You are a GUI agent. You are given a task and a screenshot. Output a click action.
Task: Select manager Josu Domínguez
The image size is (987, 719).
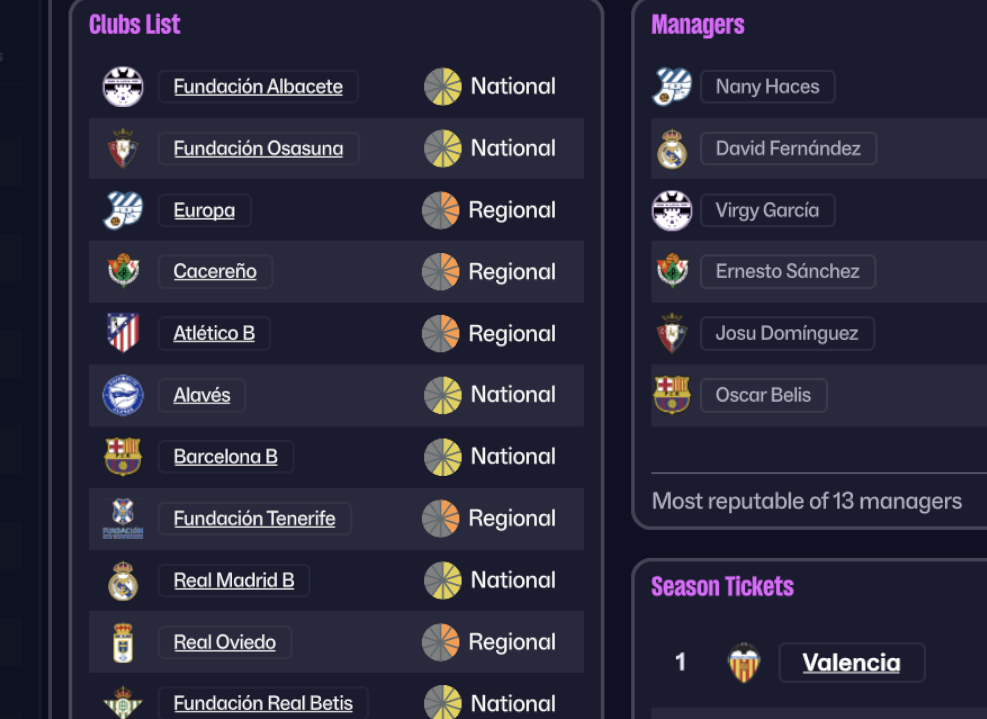[787, 333]
